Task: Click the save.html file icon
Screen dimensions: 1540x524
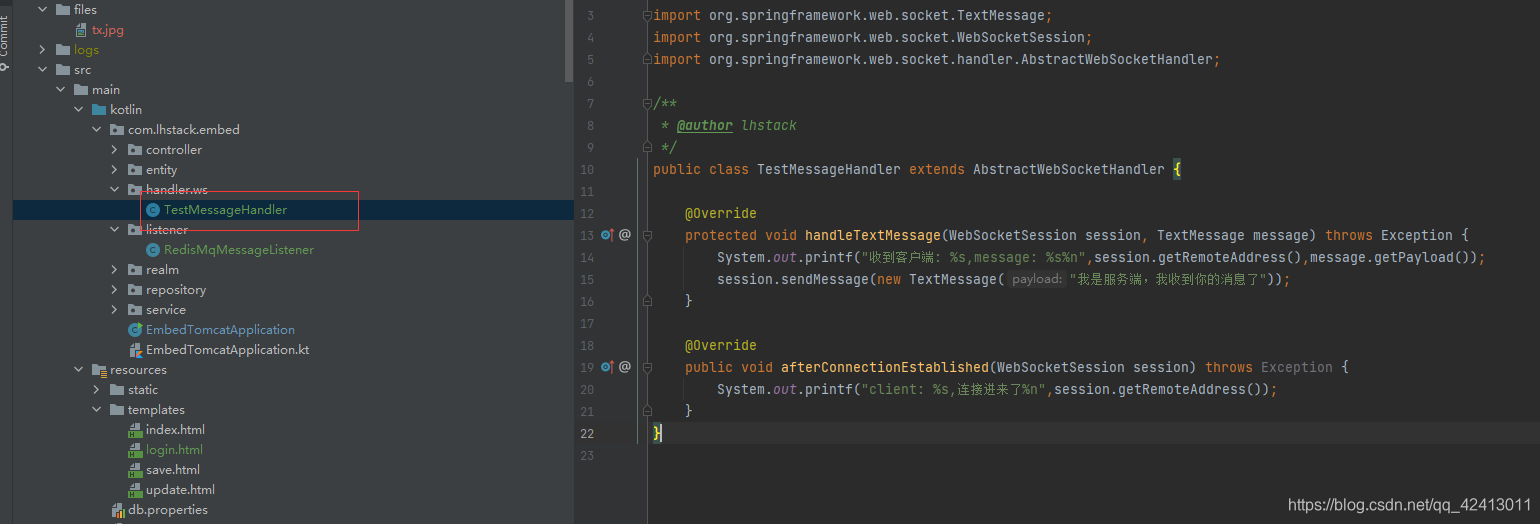Action: pos(135,470)
